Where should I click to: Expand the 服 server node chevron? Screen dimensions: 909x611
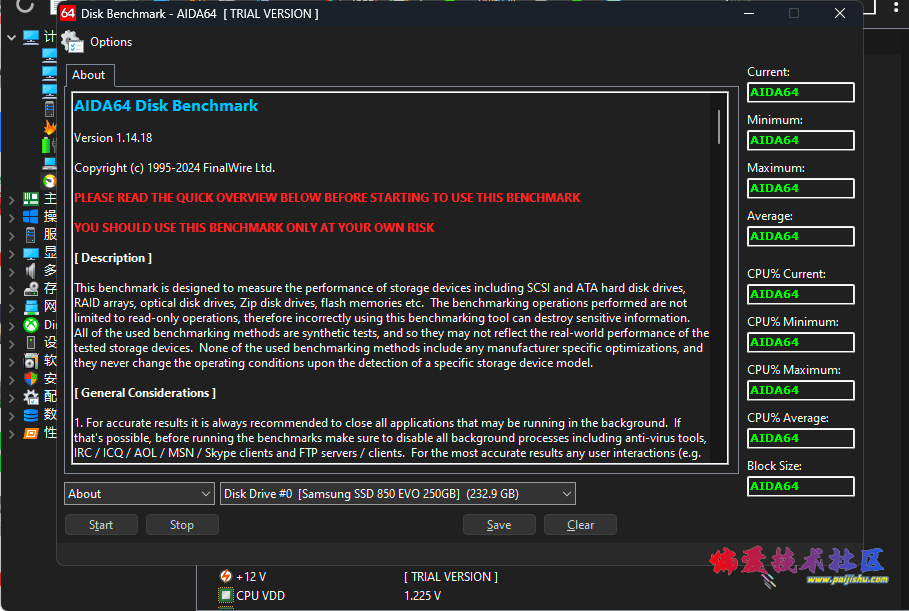tap(11, 235)
